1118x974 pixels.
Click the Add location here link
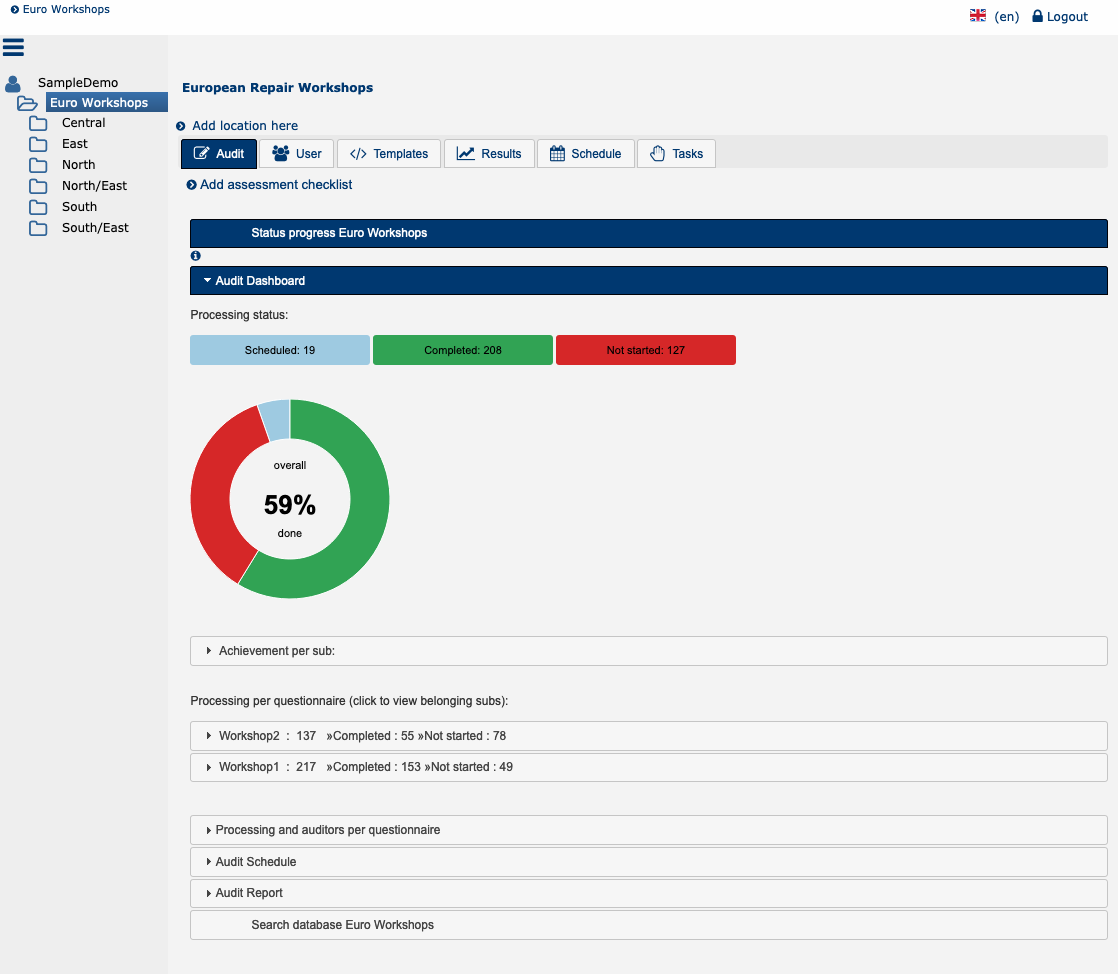pos(244,126)
